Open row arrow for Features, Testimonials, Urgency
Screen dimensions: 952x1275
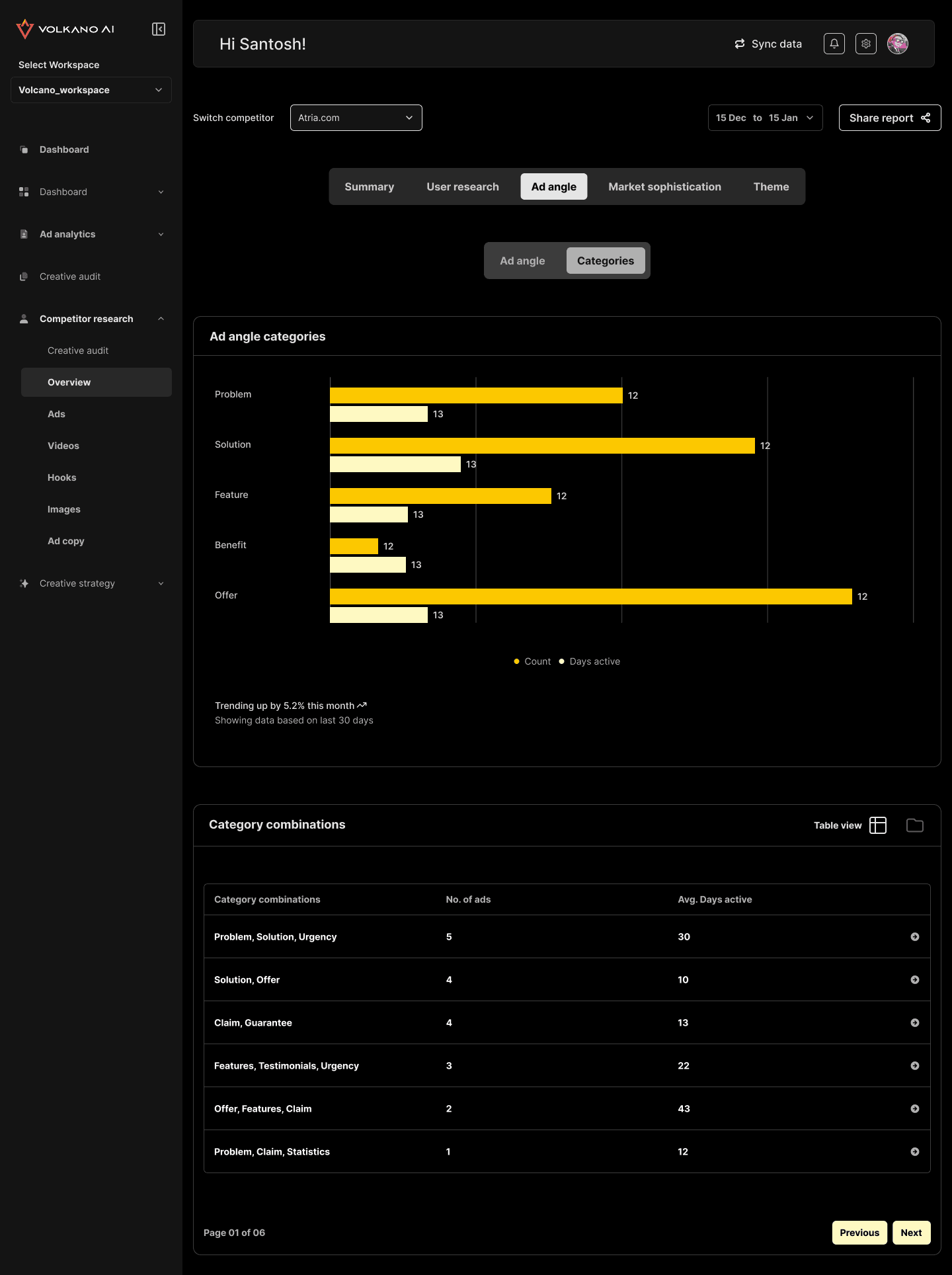(915, 1065)
